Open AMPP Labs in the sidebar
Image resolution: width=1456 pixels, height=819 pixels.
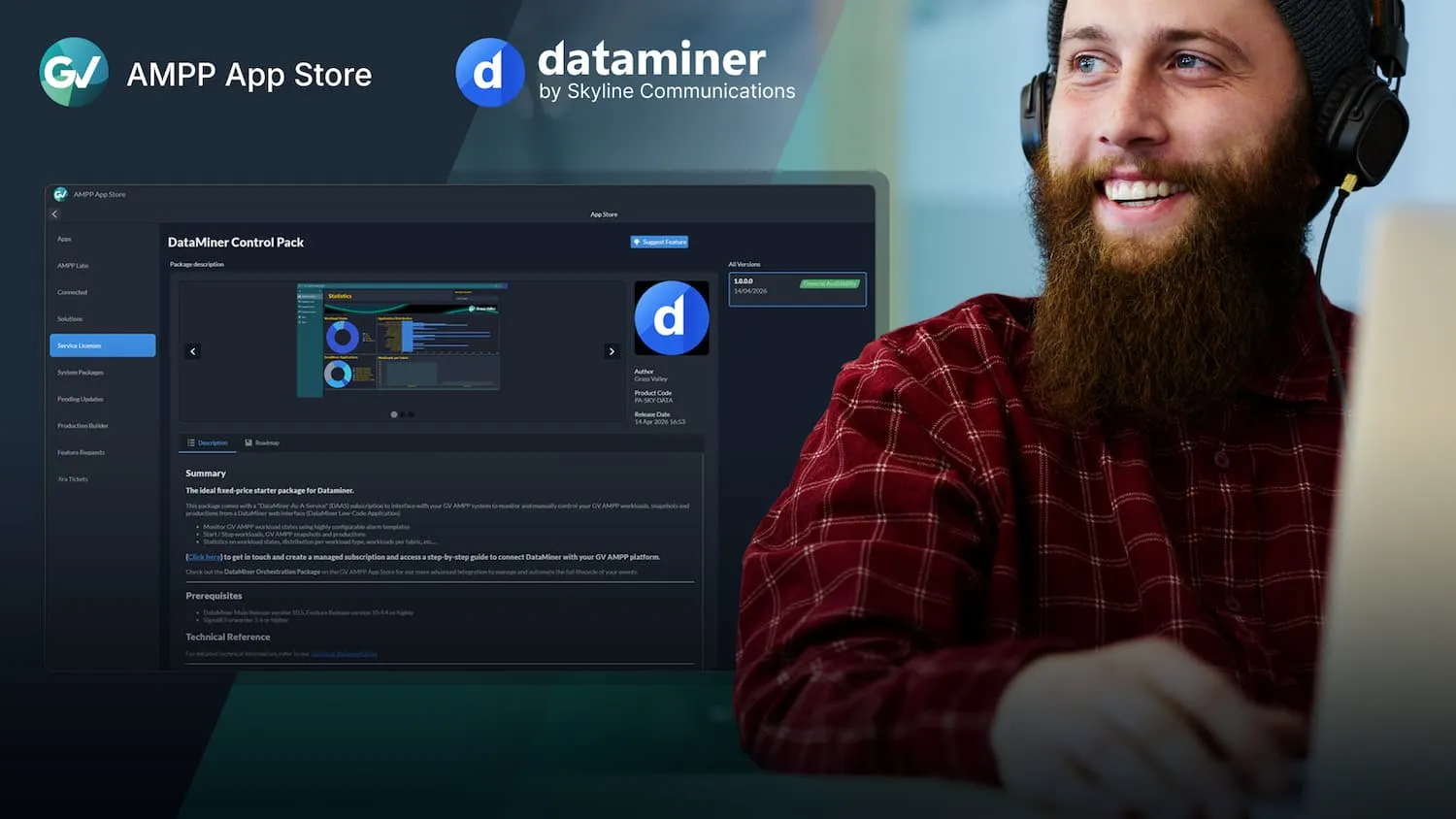click(73, 266)
